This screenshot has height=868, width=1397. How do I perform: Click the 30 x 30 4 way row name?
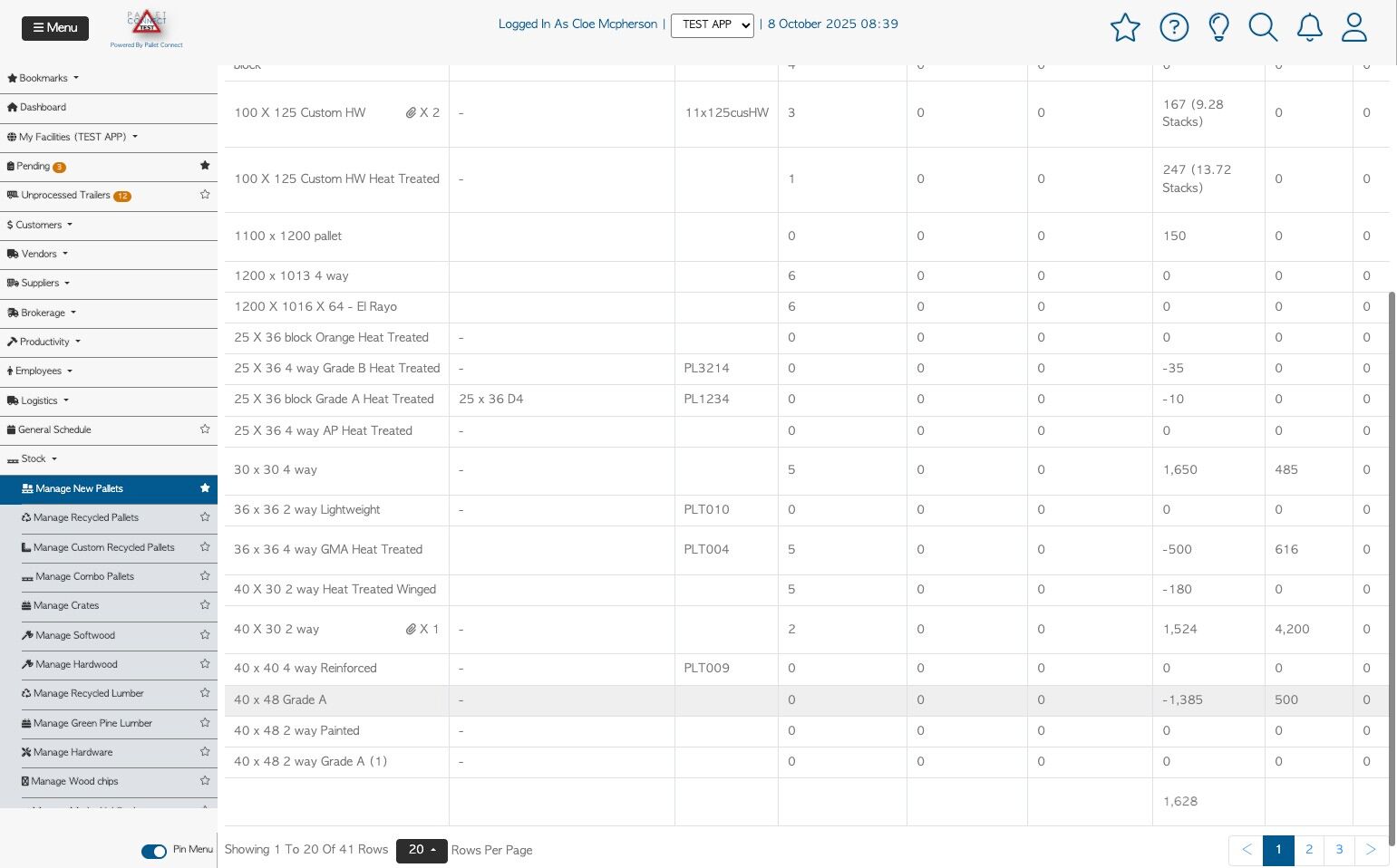[276, 470]
